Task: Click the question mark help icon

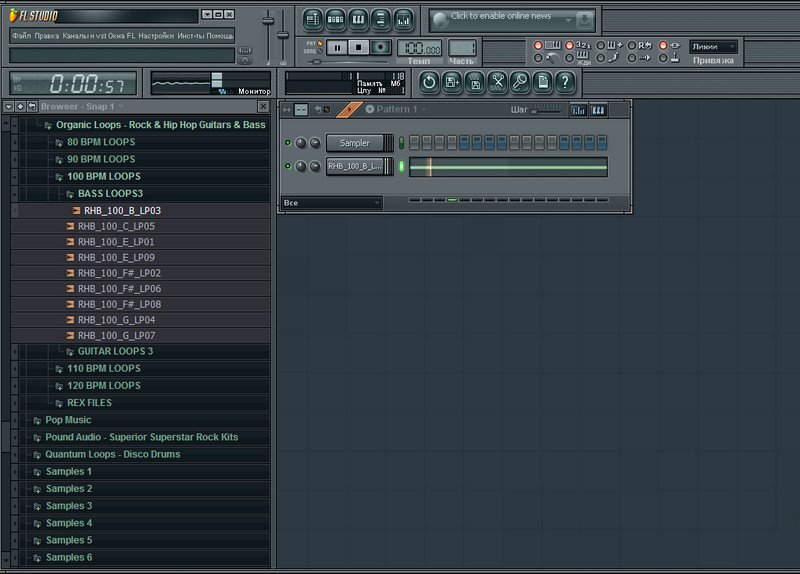Action: (565, 82)
